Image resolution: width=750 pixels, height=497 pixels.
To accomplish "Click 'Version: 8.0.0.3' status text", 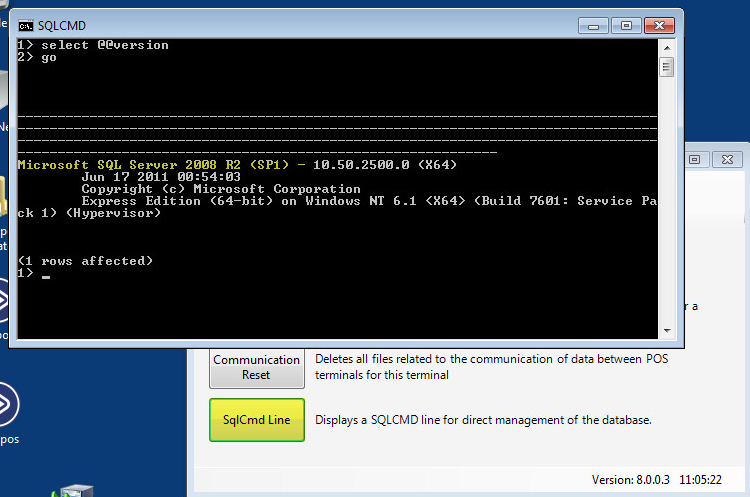I will (x=630, y=480).
